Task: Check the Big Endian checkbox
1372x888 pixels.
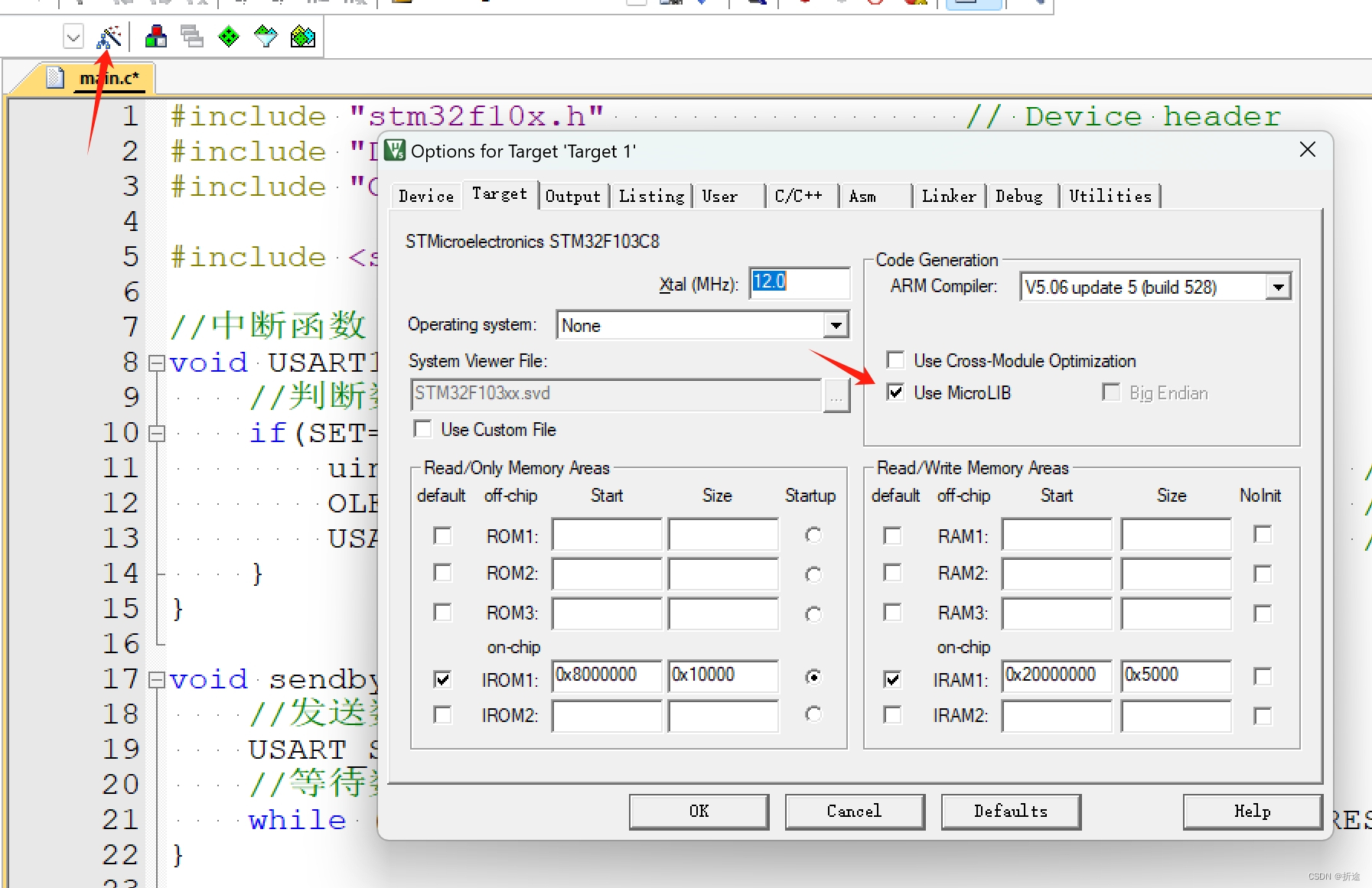Action: pos(1111,392)
